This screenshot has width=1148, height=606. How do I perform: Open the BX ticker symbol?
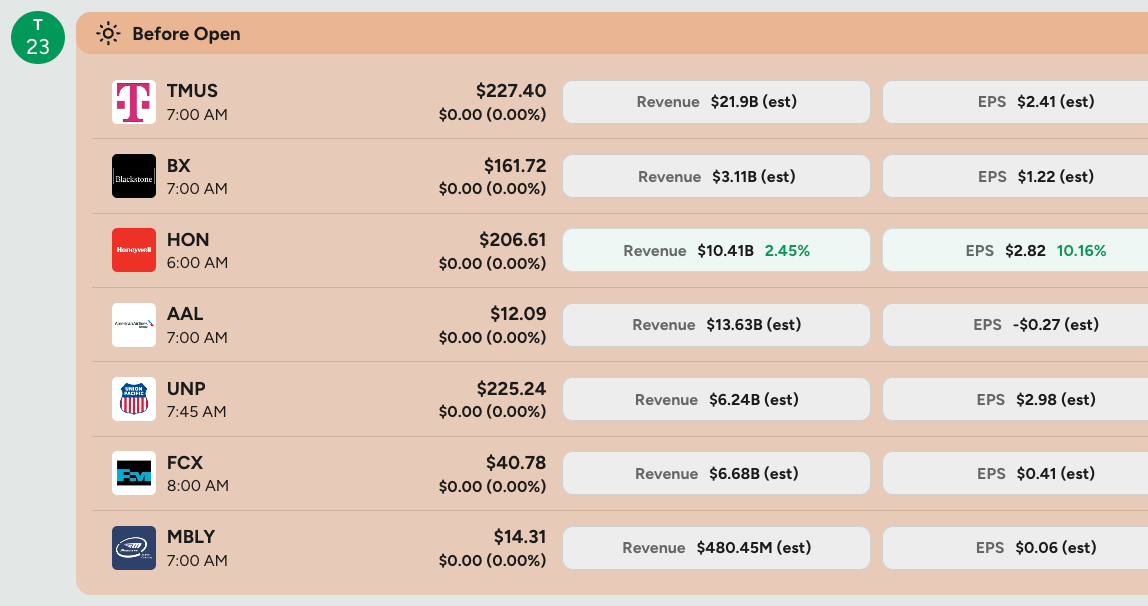(179, 165)
